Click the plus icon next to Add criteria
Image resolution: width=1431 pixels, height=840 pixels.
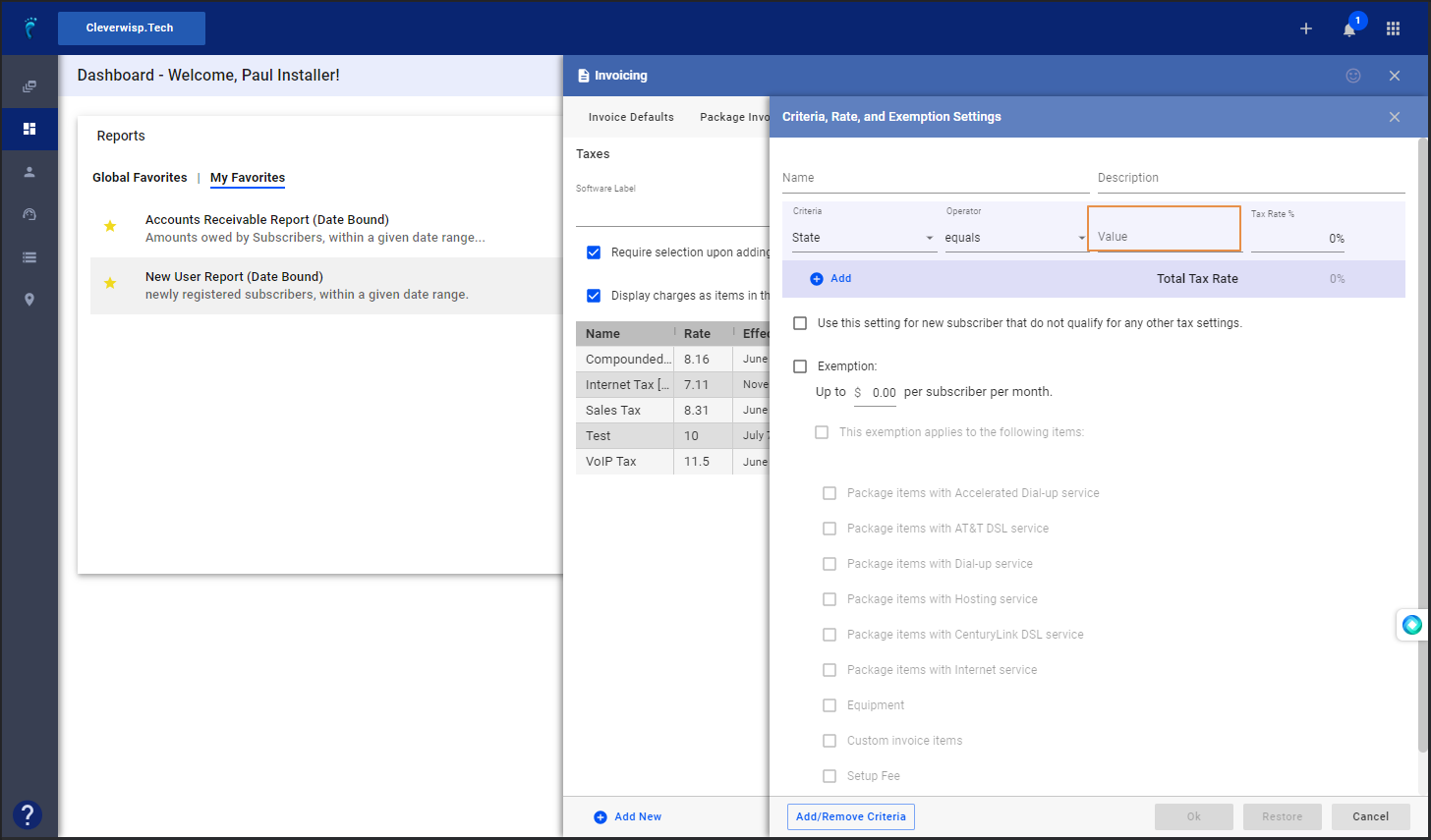tap(817, 279)
